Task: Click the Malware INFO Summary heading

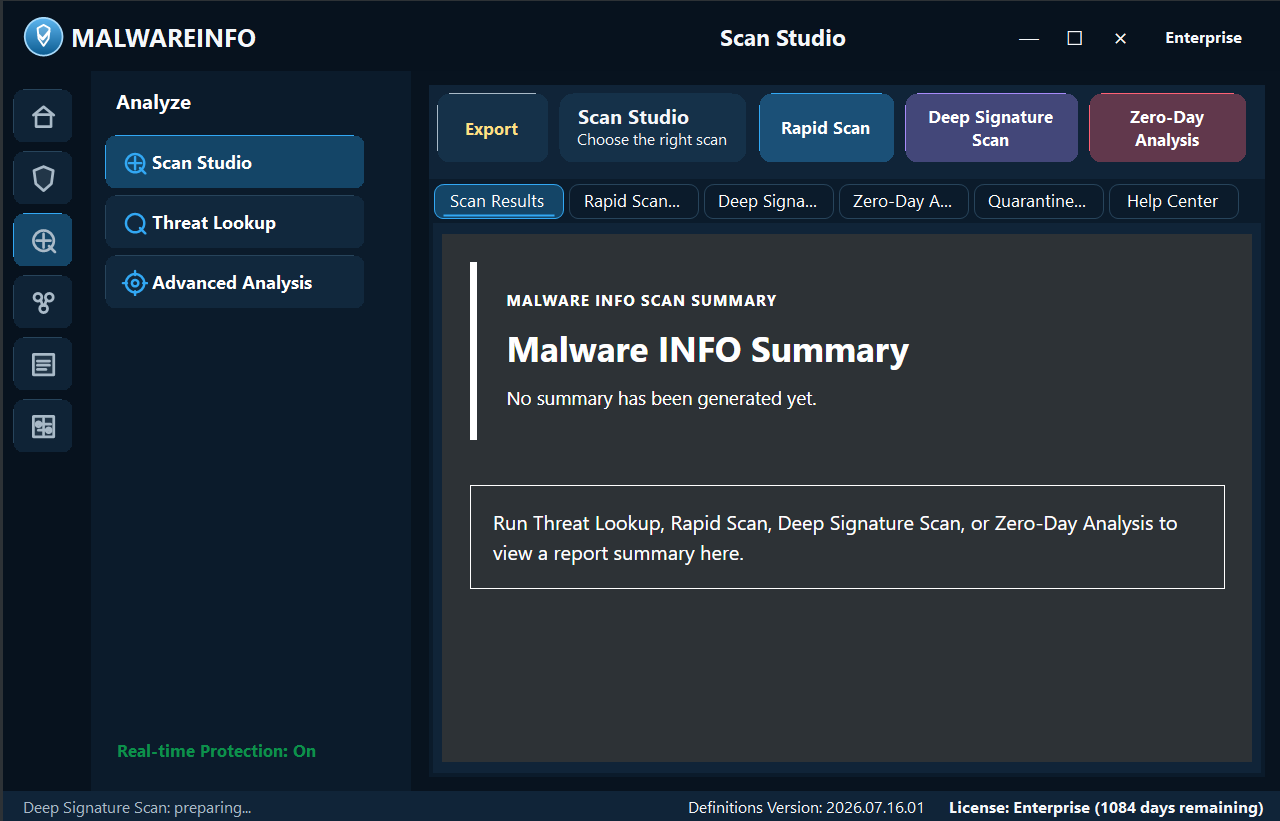Action: coord(708,350)
